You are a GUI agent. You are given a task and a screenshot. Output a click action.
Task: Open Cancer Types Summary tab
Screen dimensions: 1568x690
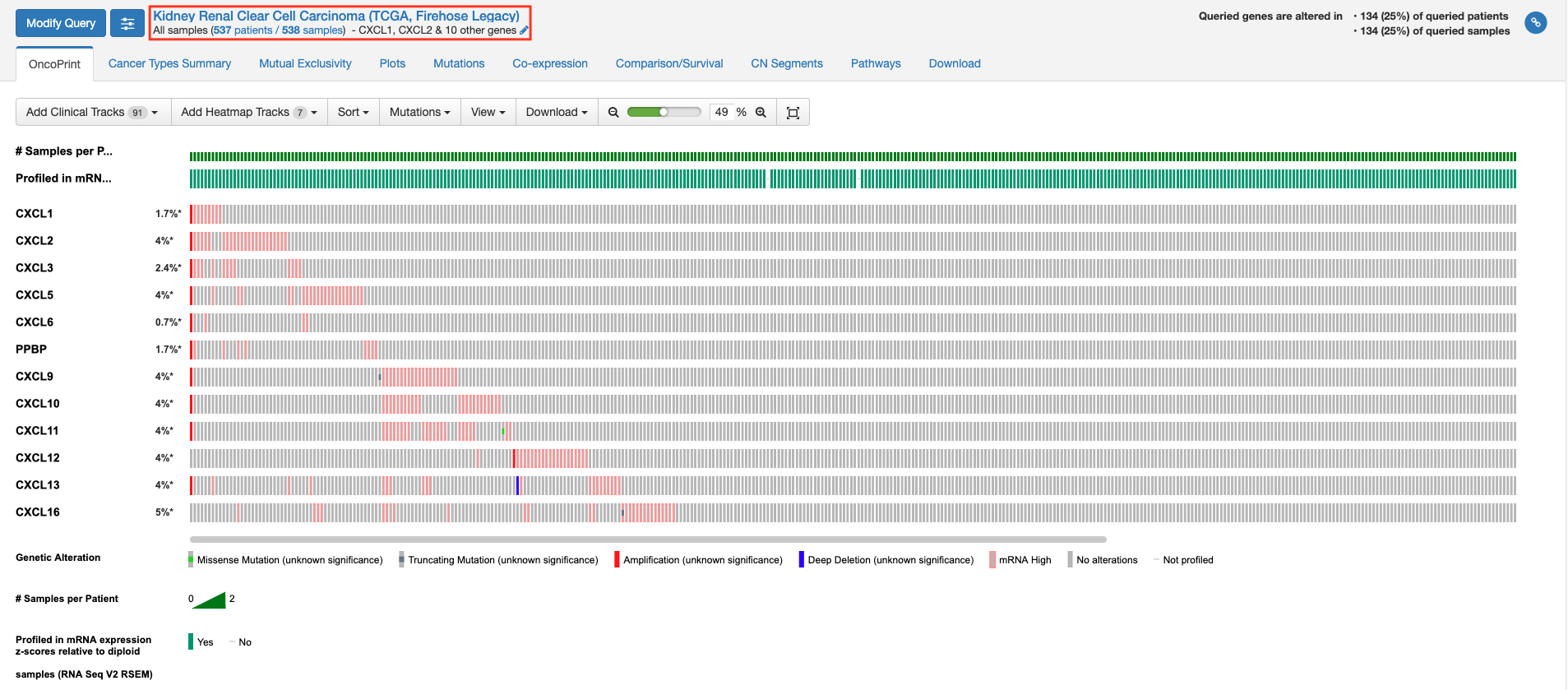(x=169, y=63)
